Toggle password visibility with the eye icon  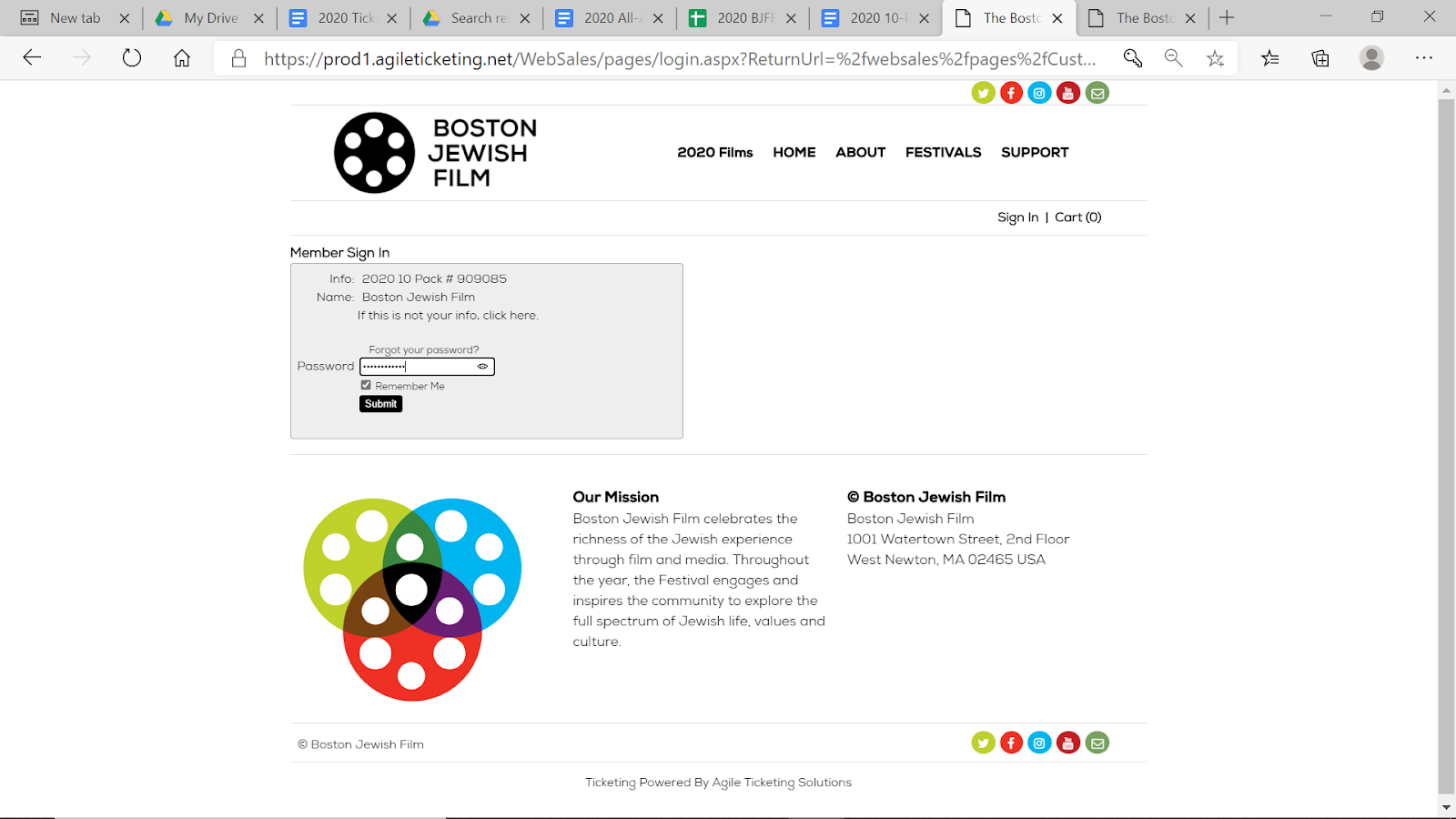point(482,367)
